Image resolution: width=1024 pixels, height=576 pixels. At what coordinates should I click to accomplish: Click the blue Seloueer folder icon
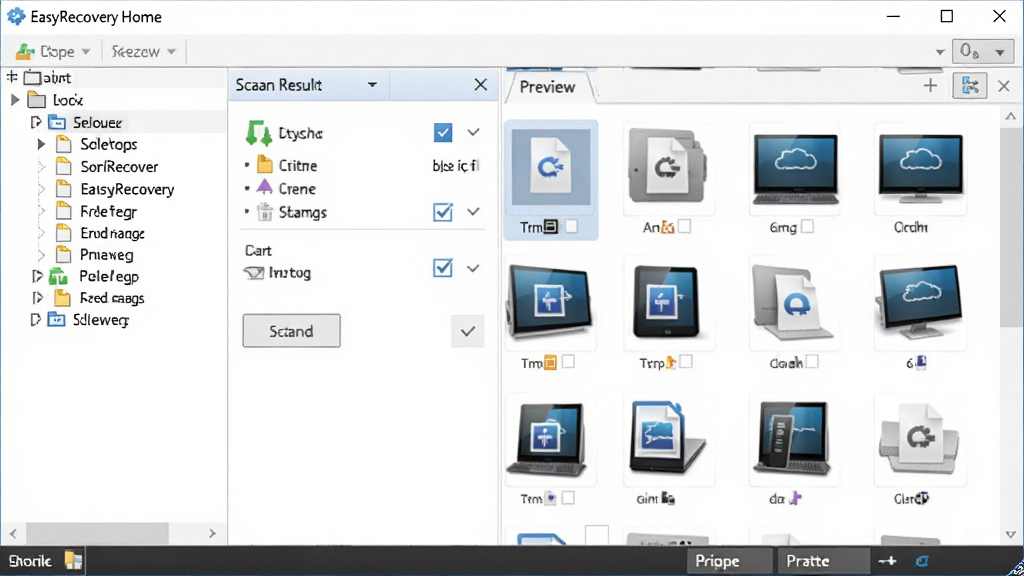tap(57, 122)
